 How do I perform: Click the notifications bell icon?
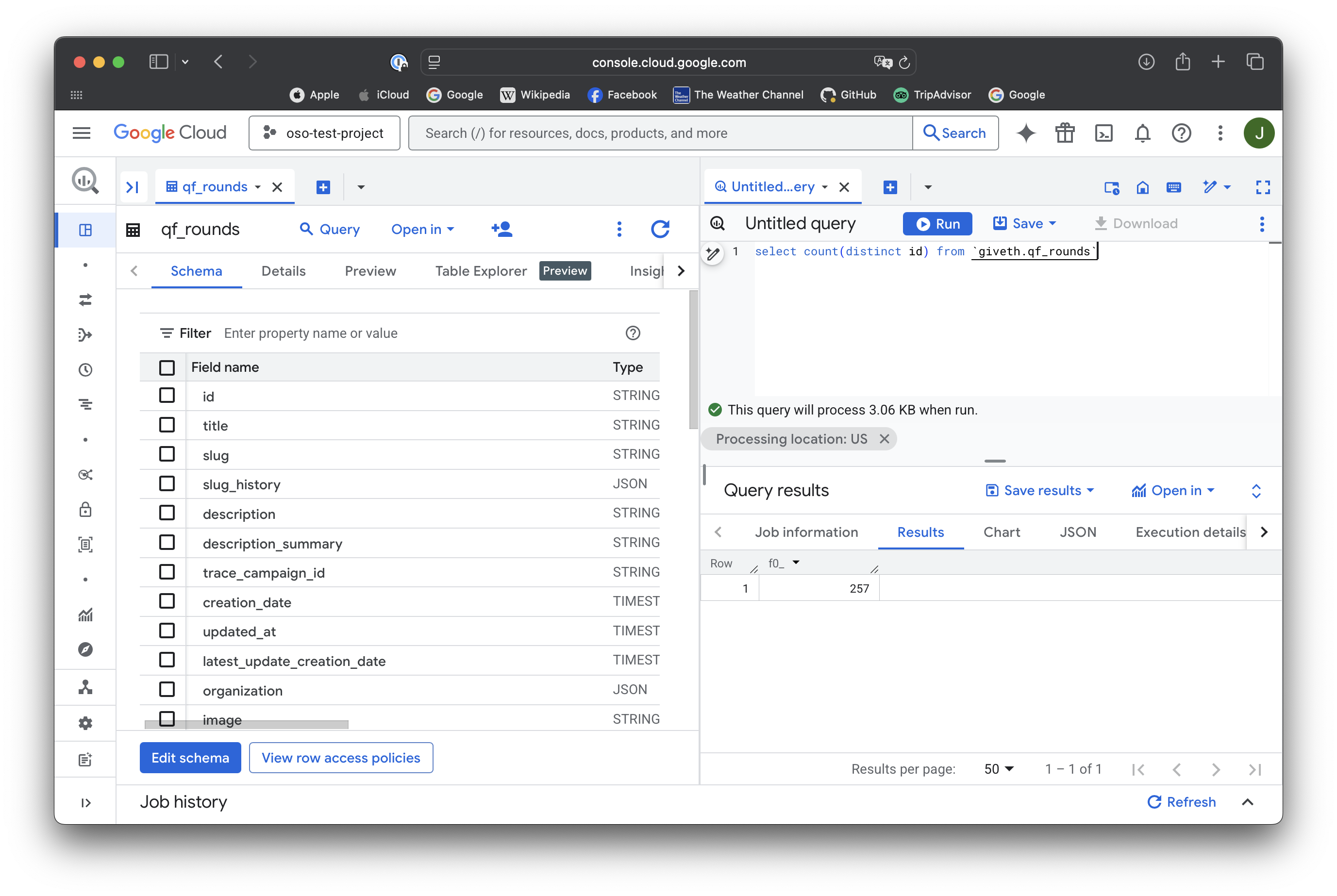tap(1142, 133)
